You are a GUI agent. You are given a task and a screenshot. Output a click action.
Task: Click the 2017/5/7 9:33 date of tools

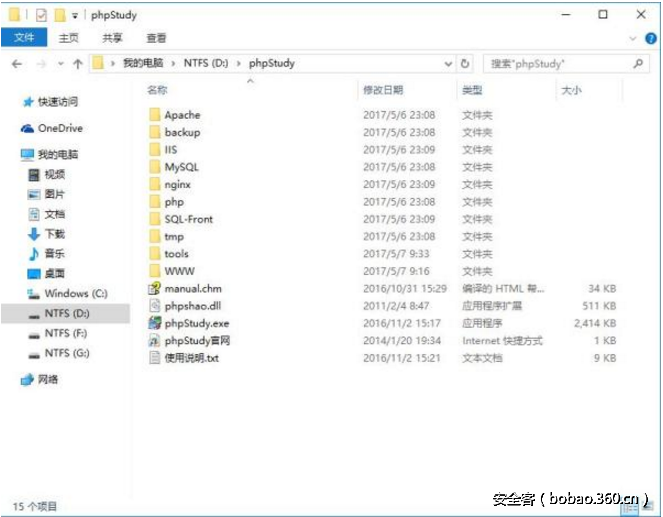396,254
